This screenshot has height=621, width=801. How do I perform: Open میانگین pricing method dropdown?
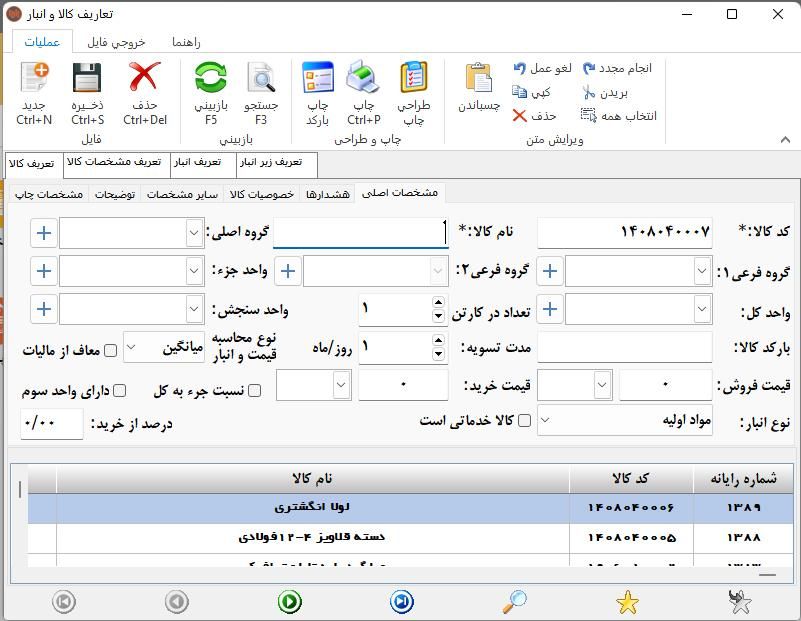[131, 347]
